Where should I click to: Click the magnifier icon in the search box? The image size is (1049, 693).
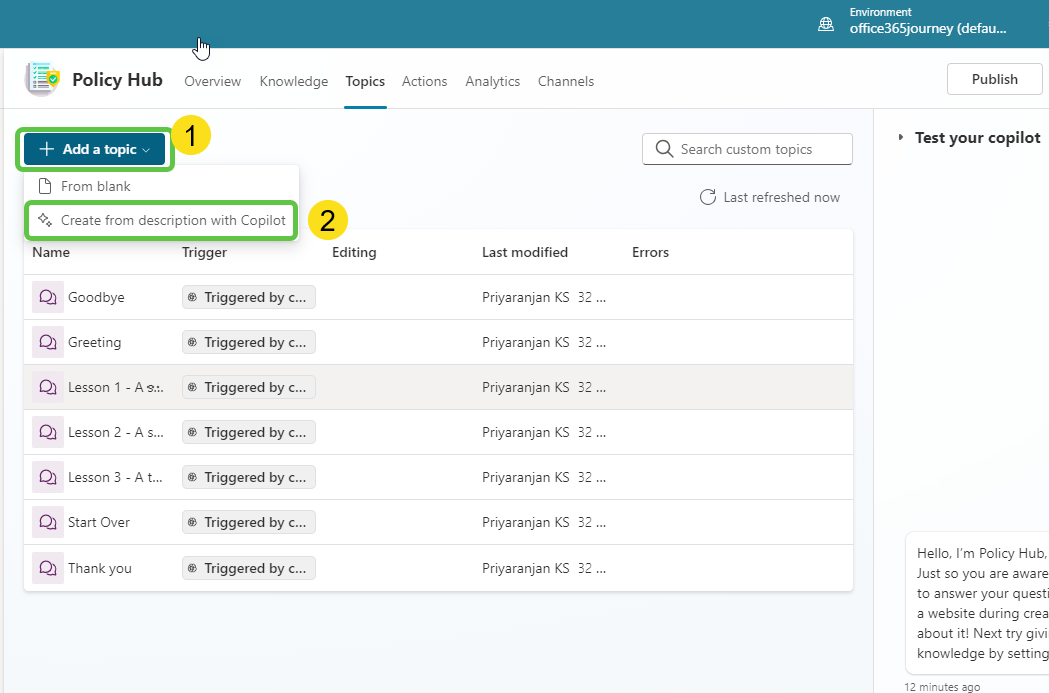coord(663,148)
